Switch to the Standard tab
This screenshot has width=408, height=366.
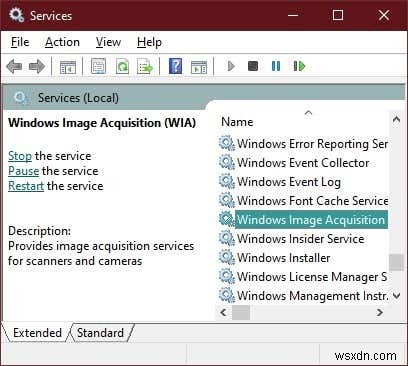tap(100, 333)
